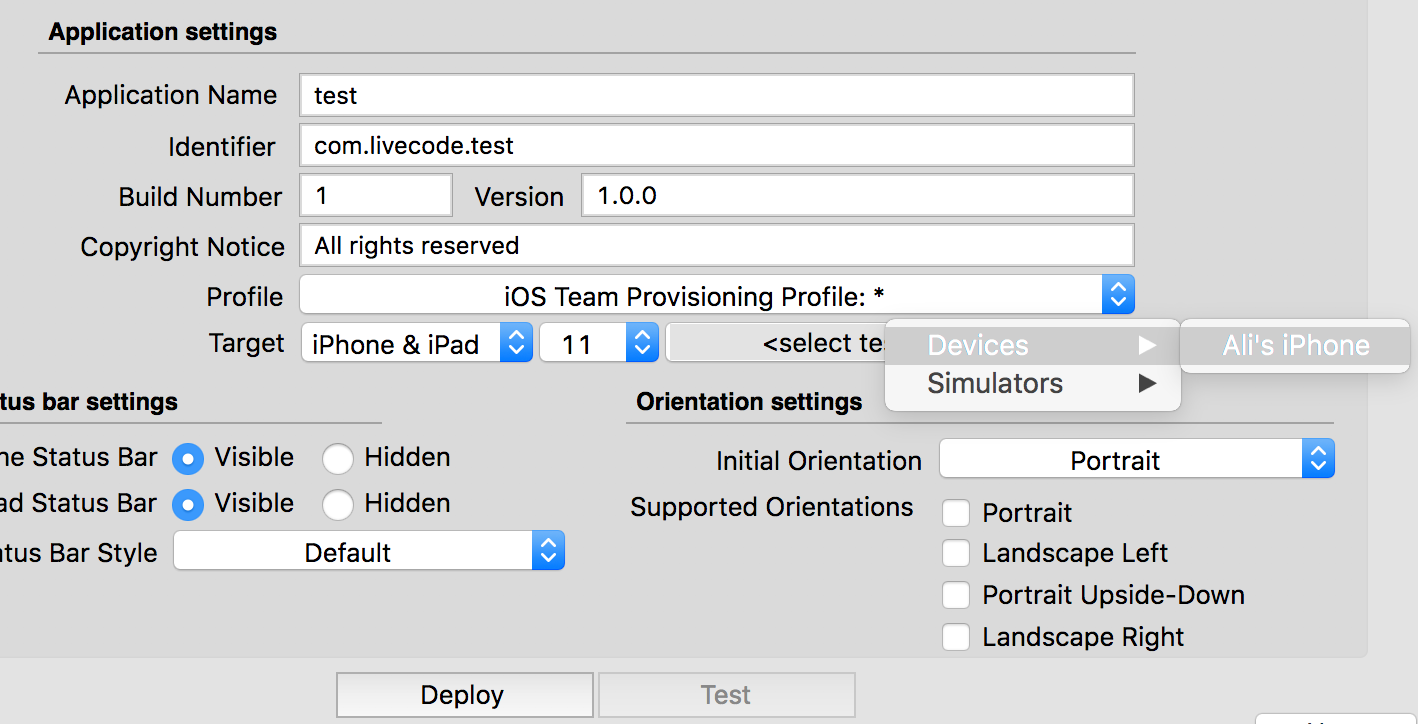Click the Target device stepper arrows

(516, 342)
